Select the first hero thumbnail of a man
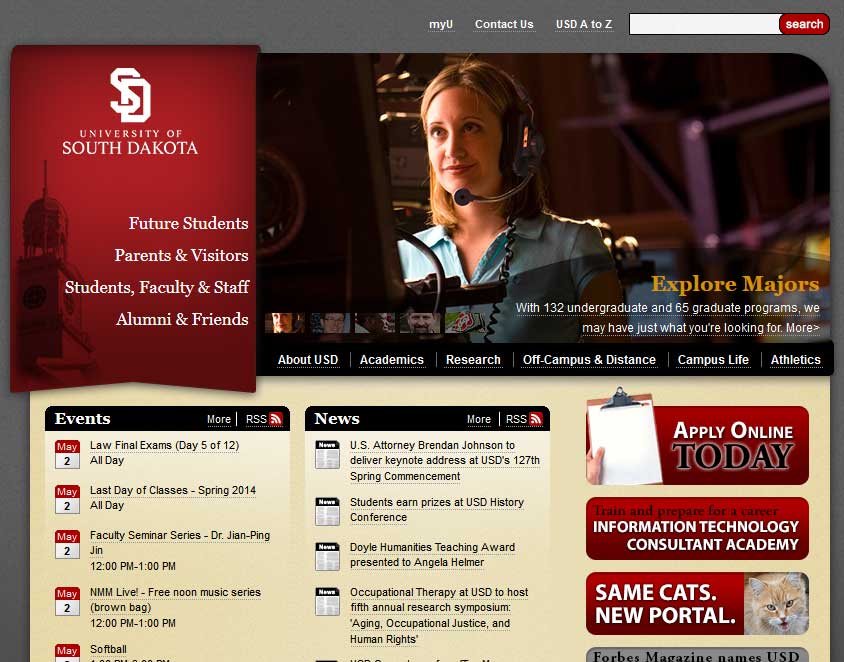 (285, 323)
